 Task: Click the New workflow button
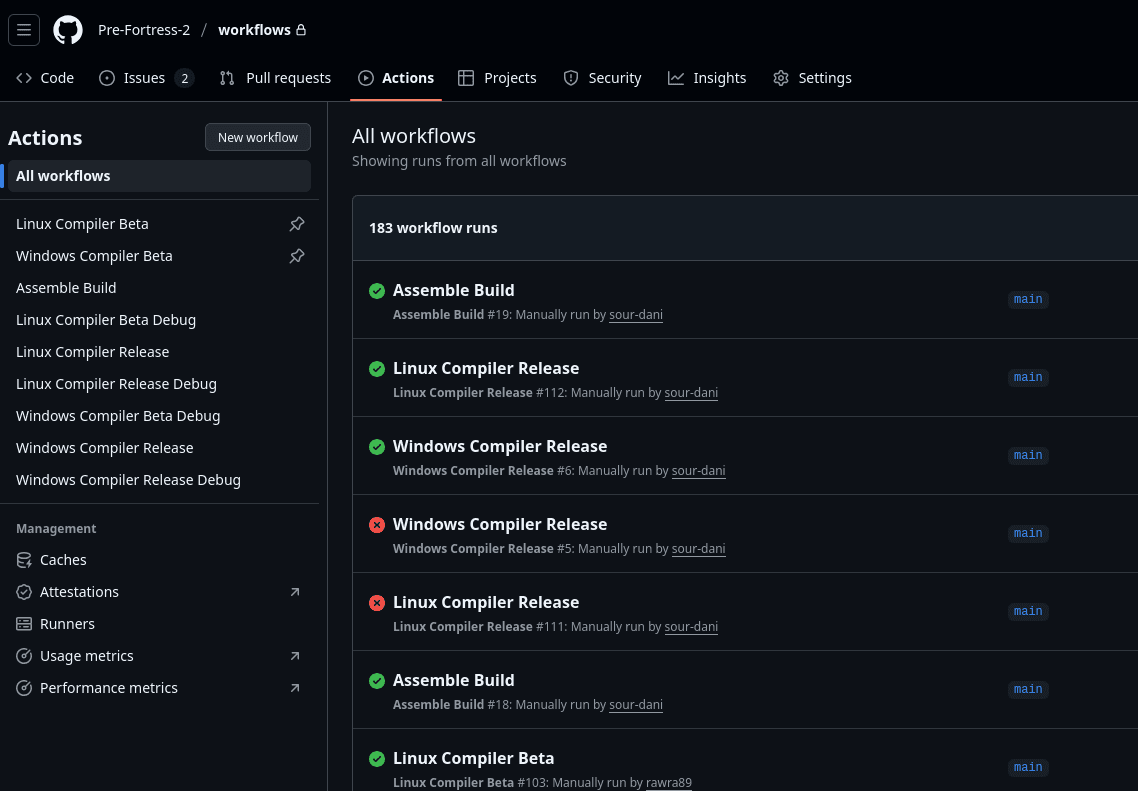tap(258, 137)
